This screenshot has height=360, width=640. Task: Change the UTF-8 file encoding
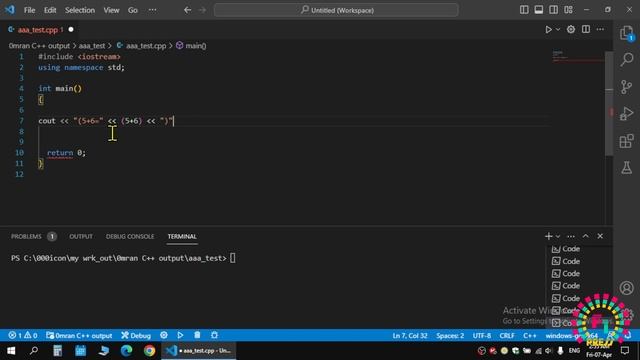482,336
